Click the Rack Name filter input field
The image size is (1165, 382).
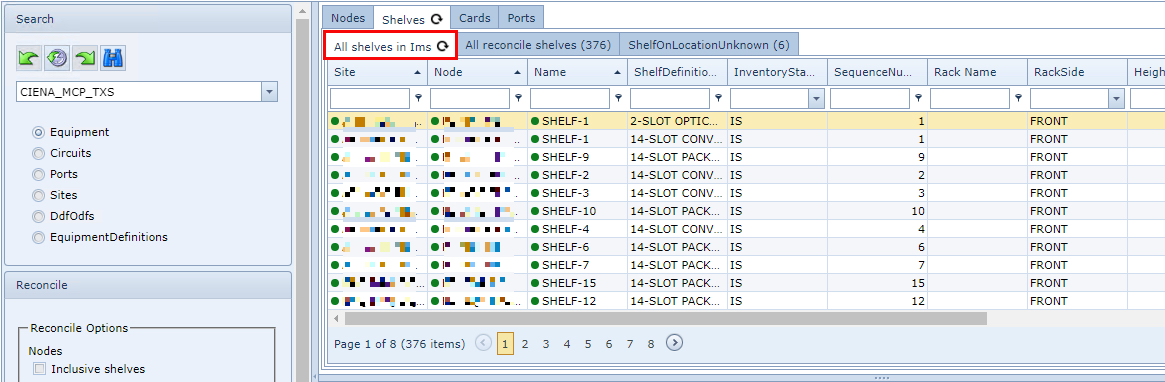[x=970, y=98]
